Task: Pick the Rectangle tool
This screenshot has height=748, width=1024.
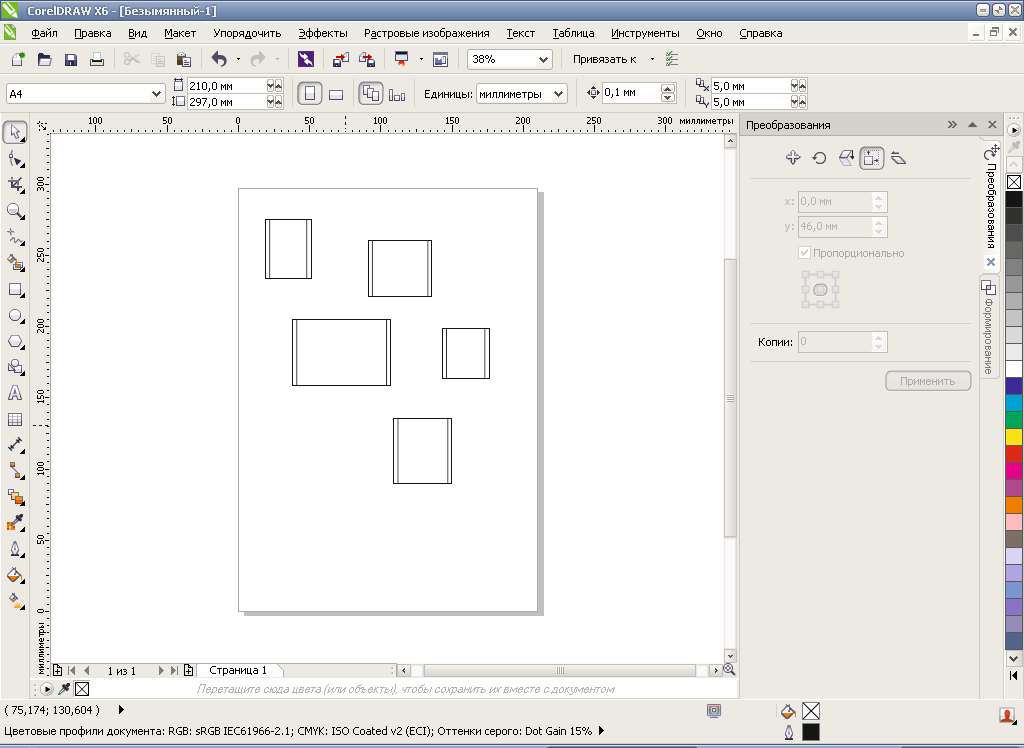Action: coord(15,289)
